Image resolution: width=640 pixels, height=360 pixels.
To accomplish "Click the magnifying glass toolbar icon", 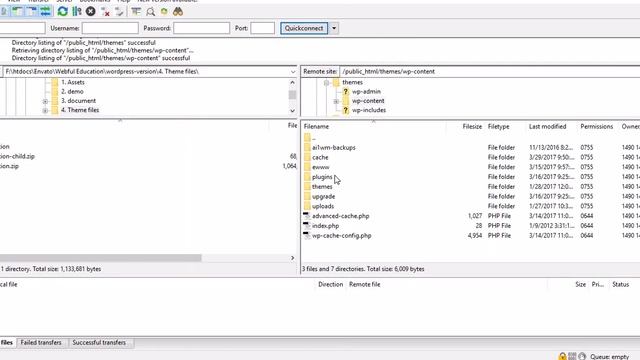I will [150, 11].
